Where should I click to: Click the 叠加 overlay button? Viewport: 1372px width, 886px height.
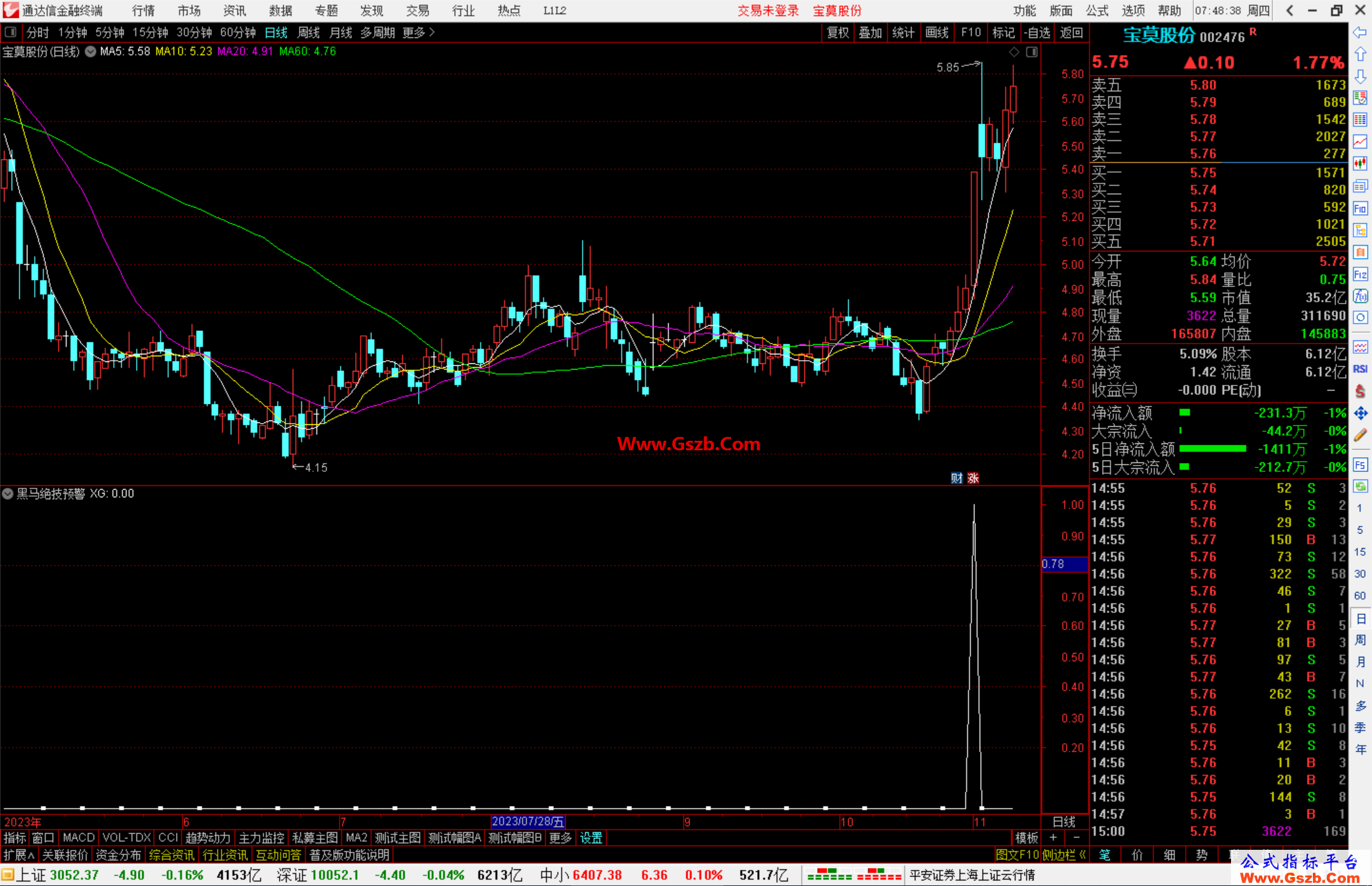tap(871, 32)
